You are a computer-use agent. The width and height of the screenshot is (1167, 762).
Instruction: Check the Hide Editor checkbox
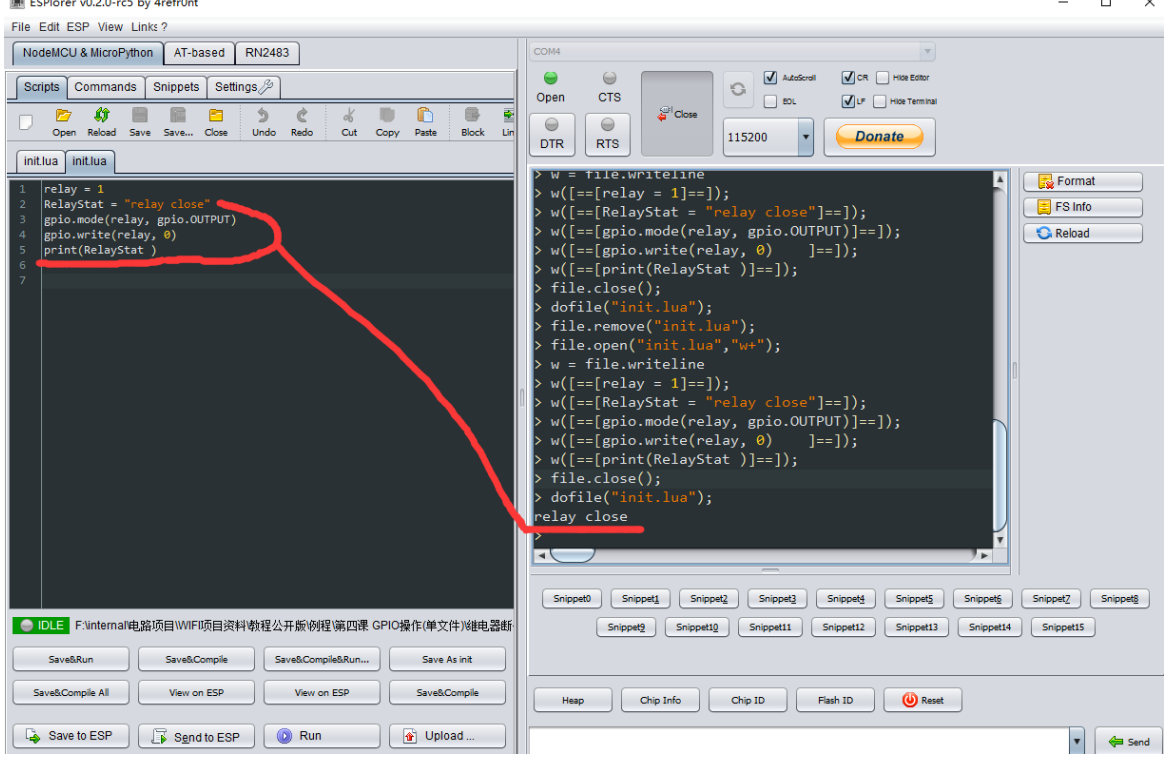[x=883, y=77]
